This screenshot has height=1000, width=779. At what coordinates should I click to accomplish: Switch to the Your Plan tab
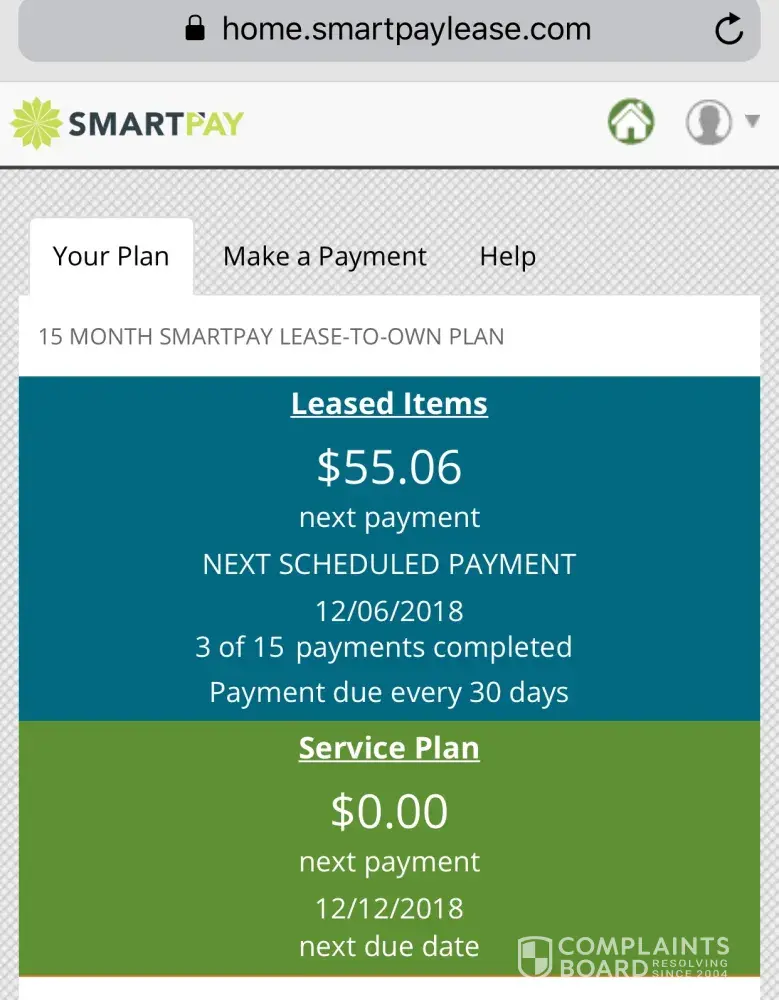click(111, 256)
